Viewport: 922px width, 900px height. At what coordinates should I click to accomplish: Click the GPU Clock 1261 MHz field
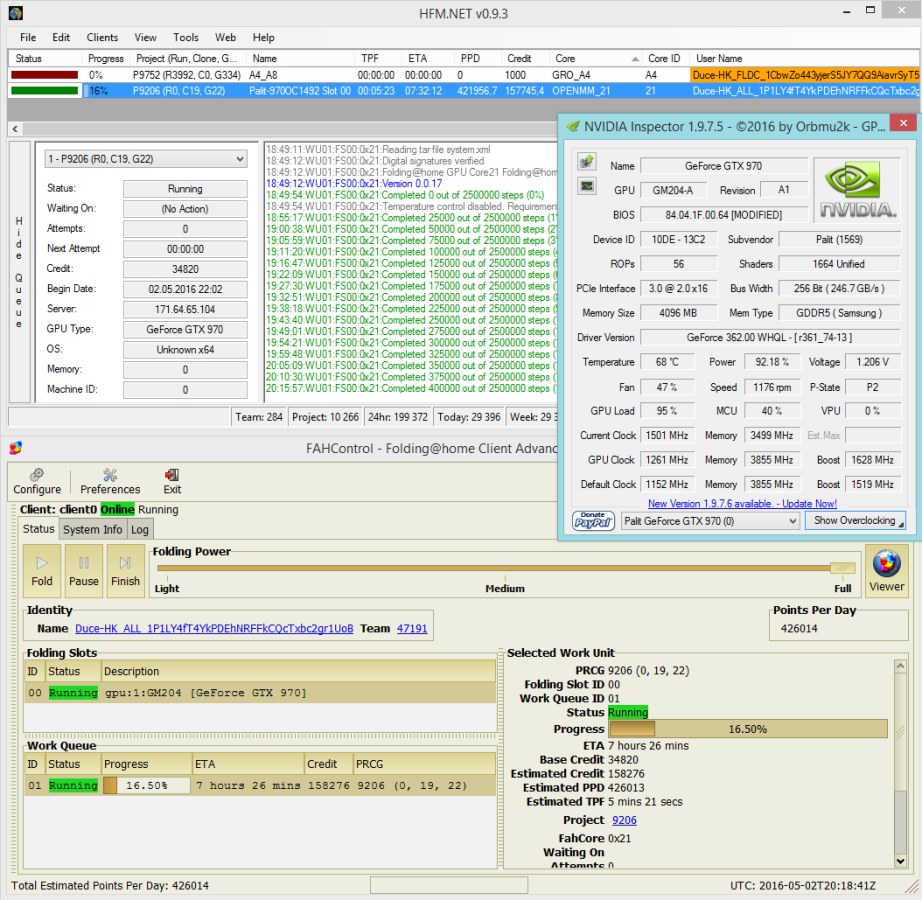[x=667, y=460]
